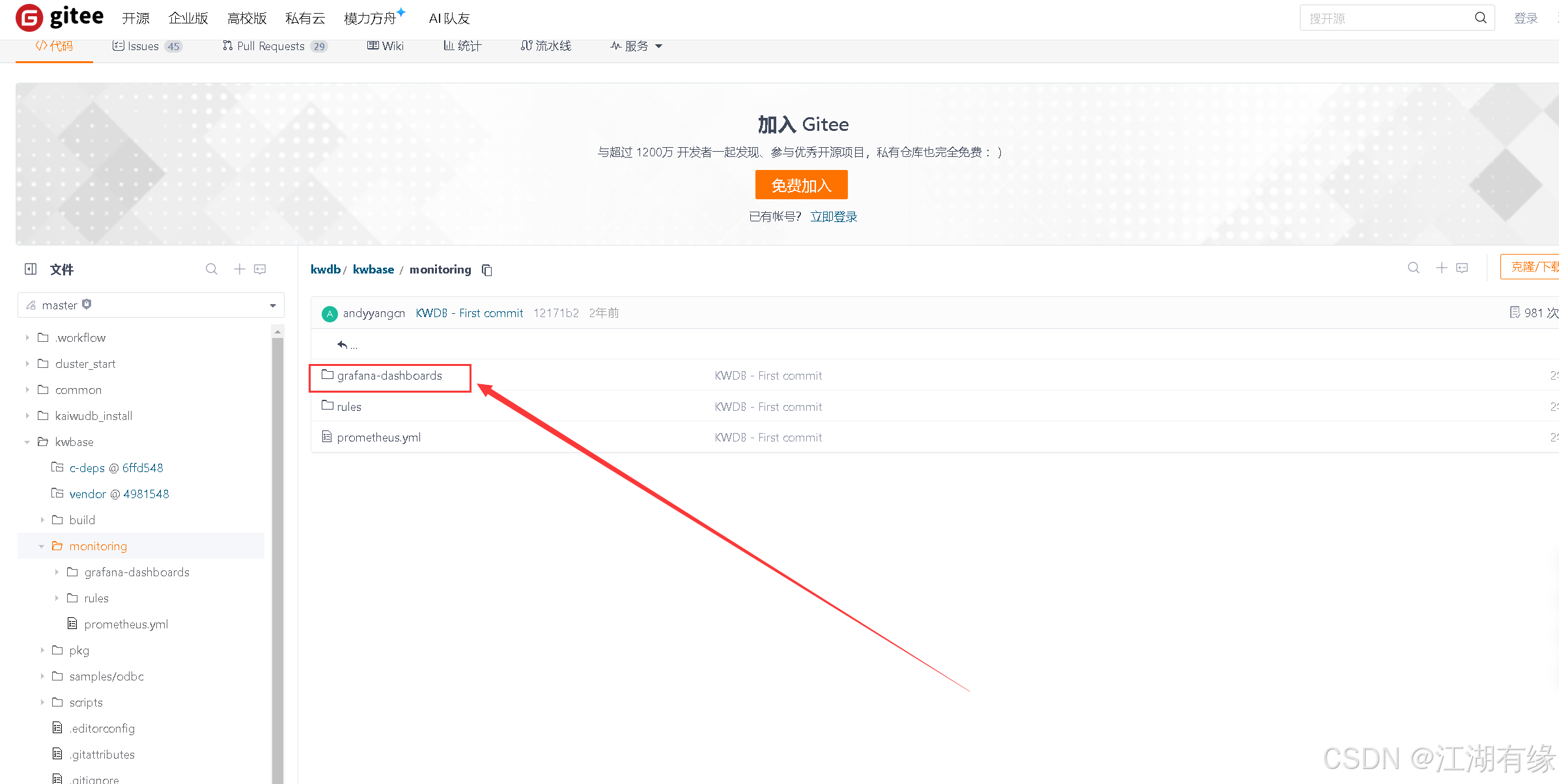Open 私有云 in the top navigation
The height and width of the screenshot is (784, 1559).
point(305,18)
